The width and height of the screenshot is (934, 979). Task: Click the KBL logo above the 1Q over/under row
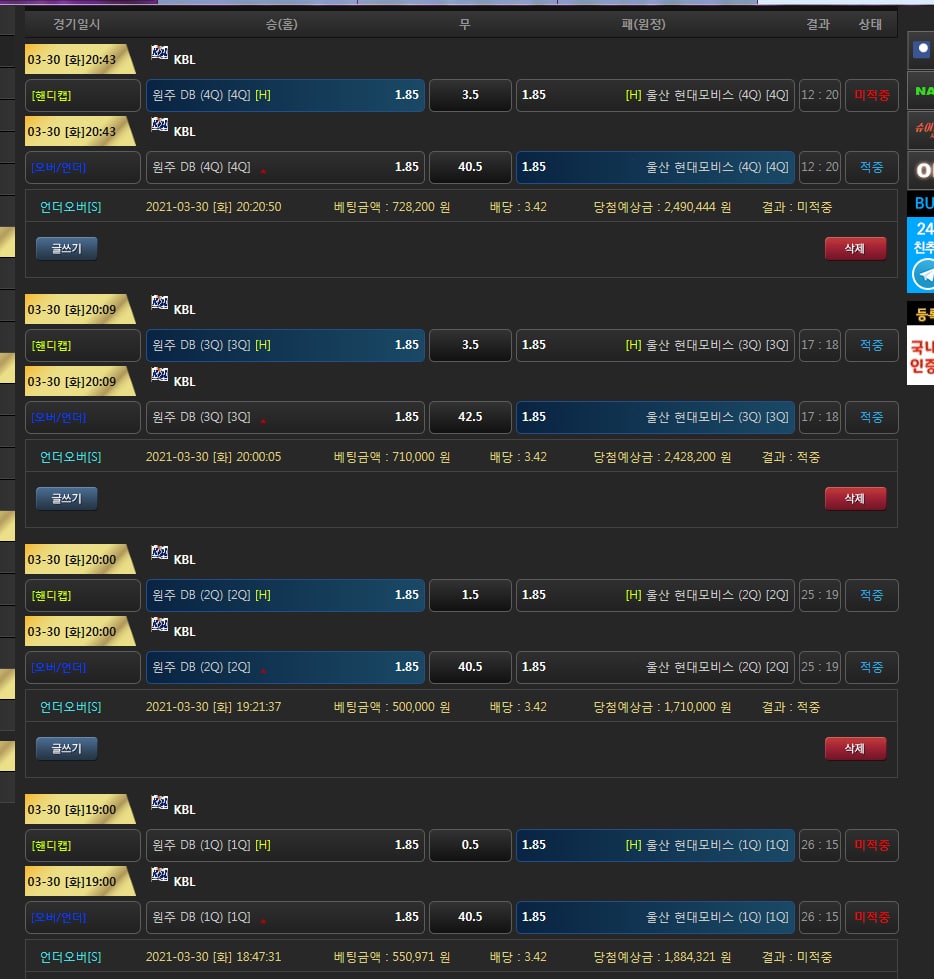click(x=160, y=875)
